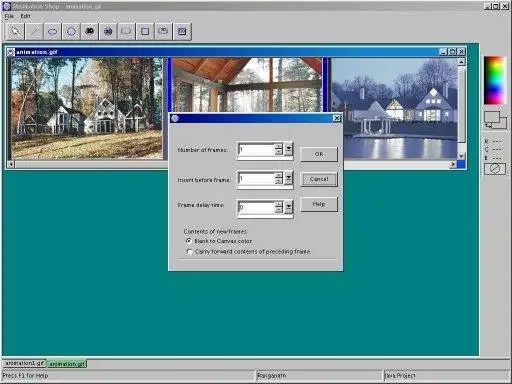Choose the ellipse tool

(53, 32)
